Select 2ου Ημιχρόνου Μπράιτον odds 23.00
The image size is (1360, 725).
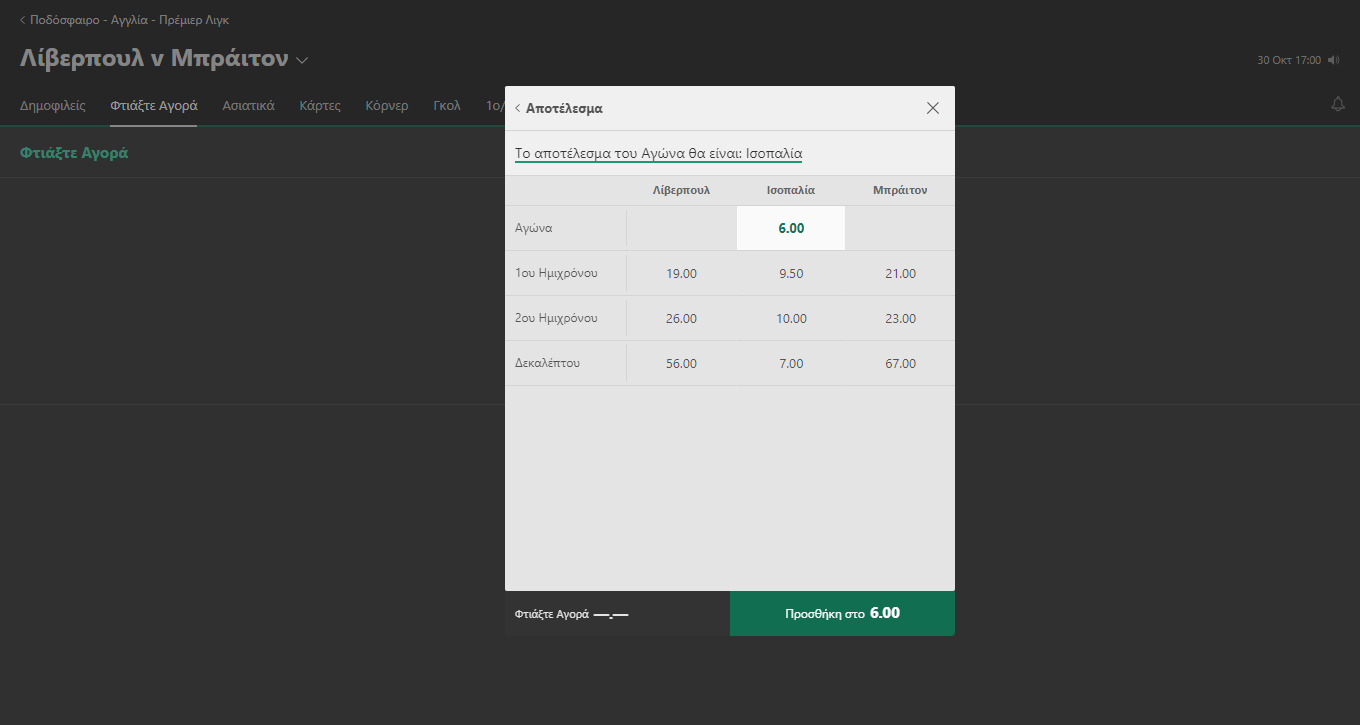tap(900, 318)
